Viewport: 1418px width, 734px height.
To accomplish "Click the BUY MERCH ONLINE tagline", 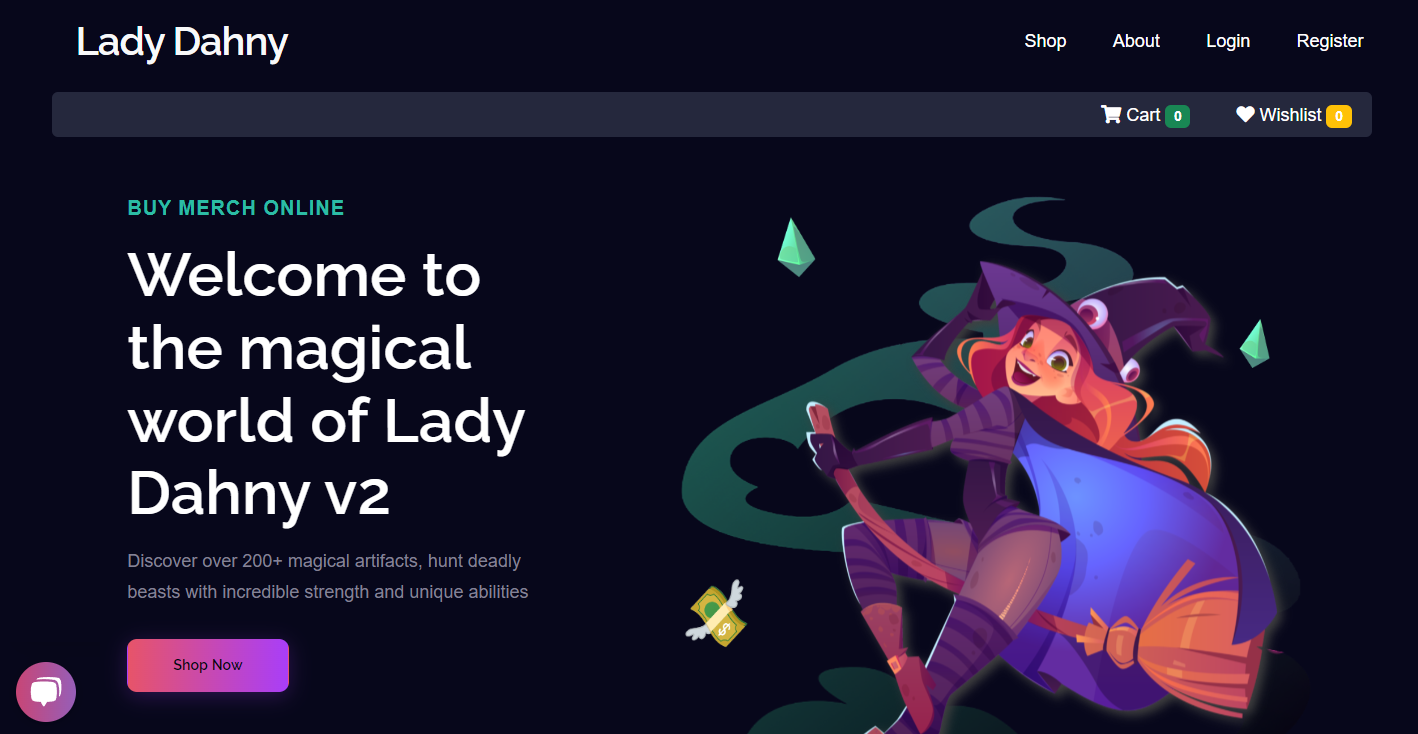I will point(236,208).
